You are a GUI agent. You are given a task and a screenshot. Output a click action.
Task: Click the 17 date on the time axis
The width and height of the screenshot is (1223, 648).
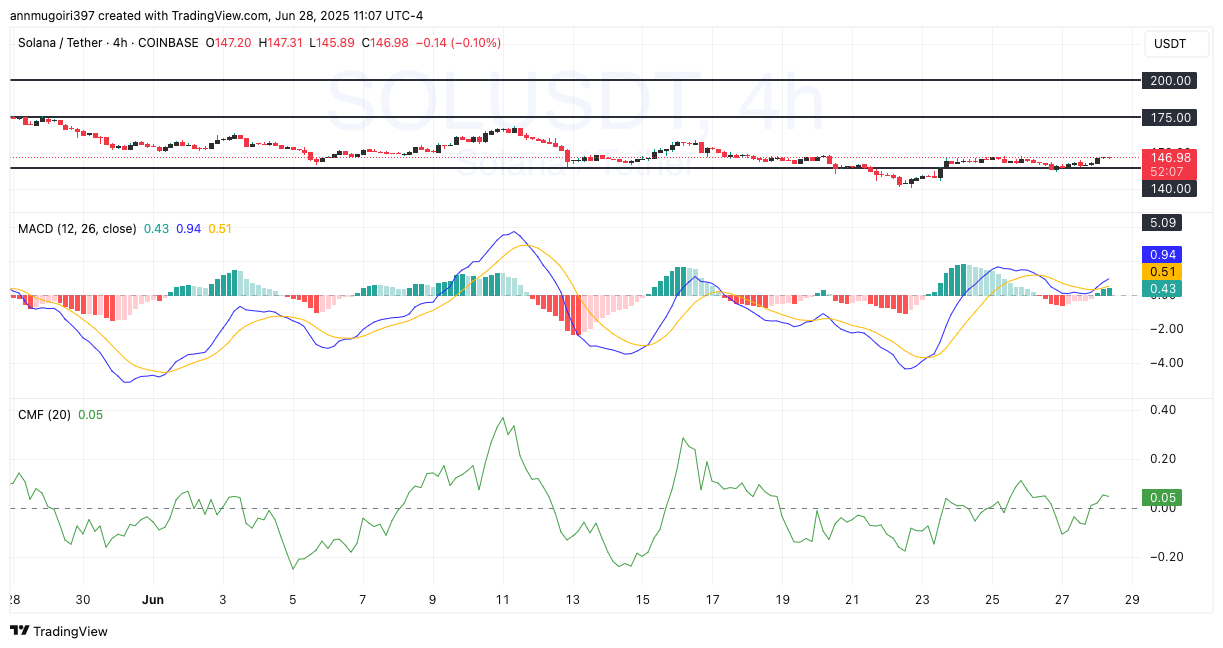712,600
